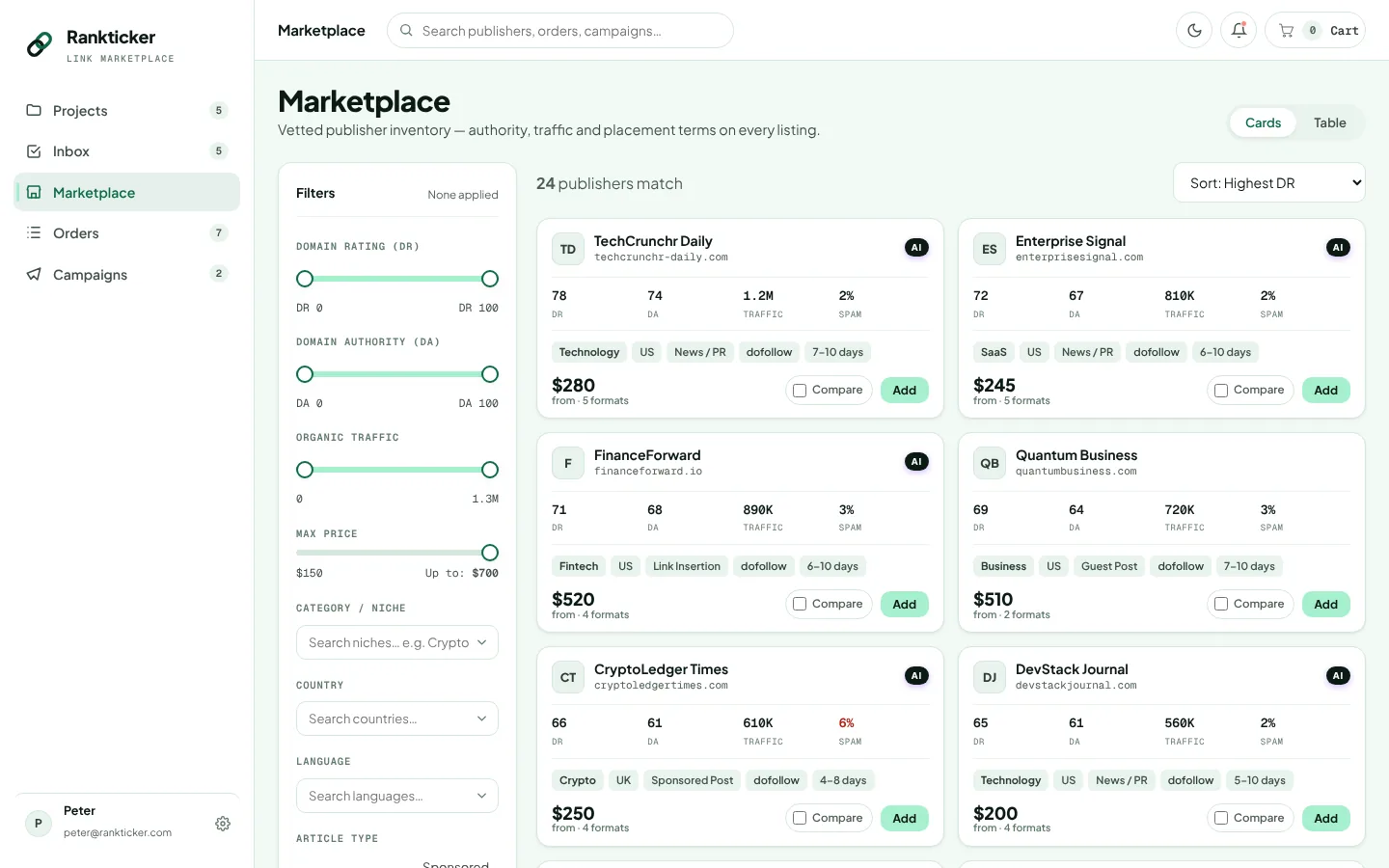Click the AI badge on TechCrunchr Daily

916,248
